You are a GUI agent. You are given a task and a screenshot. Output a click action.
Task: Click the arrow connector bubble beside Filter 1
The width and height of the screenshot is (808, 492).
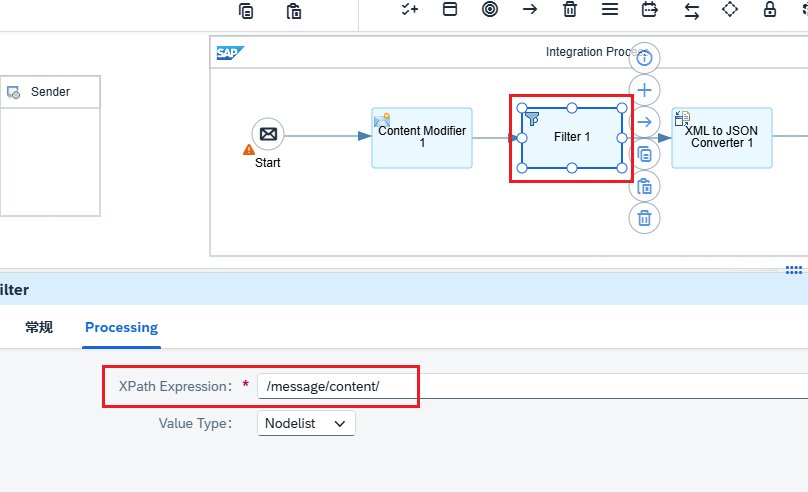645,122
